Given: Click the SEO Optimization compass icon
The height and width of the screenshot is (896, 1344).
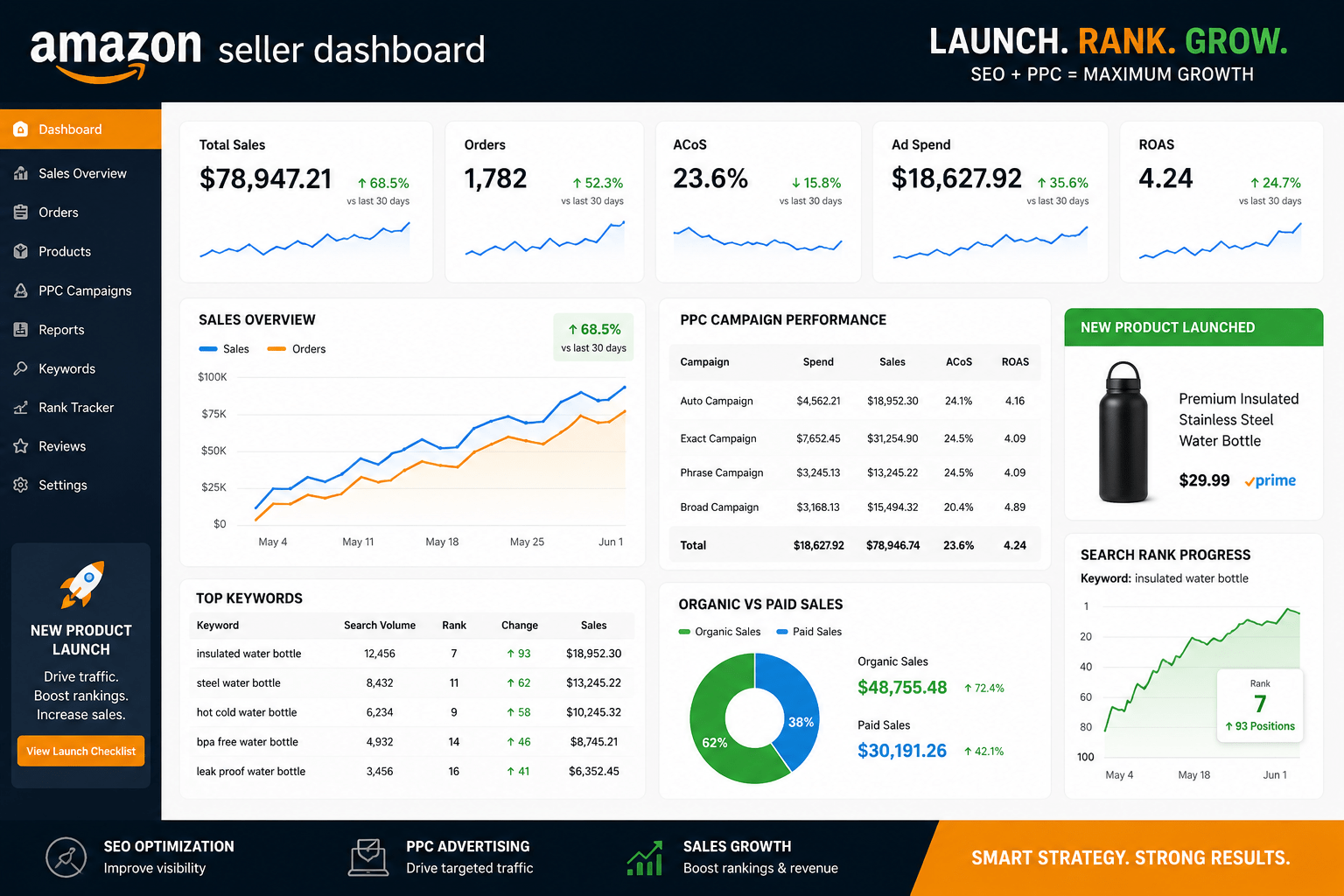Looking at the screenshot, I should 66,857.
